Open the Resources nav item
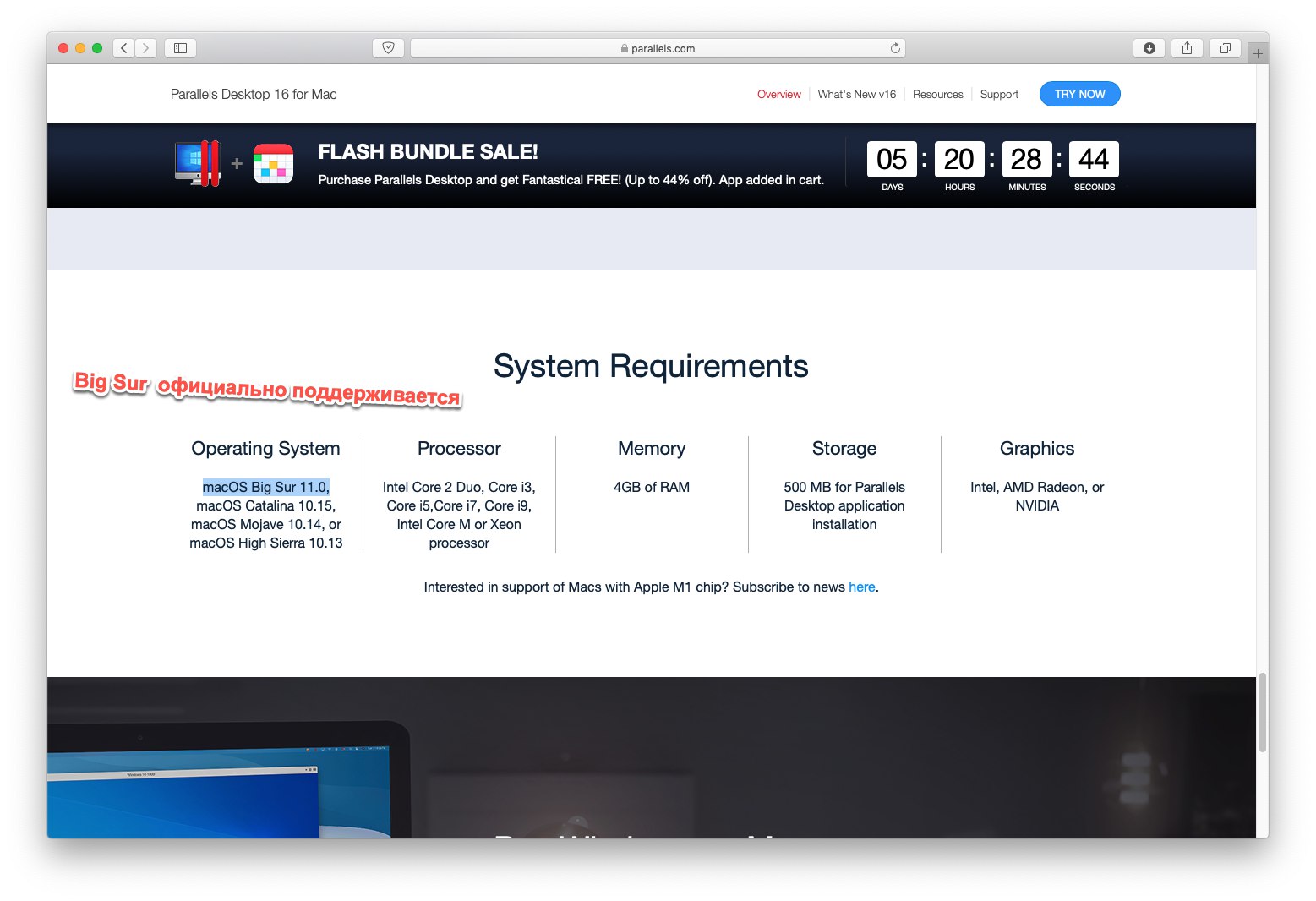 click(x=937, y=95)
